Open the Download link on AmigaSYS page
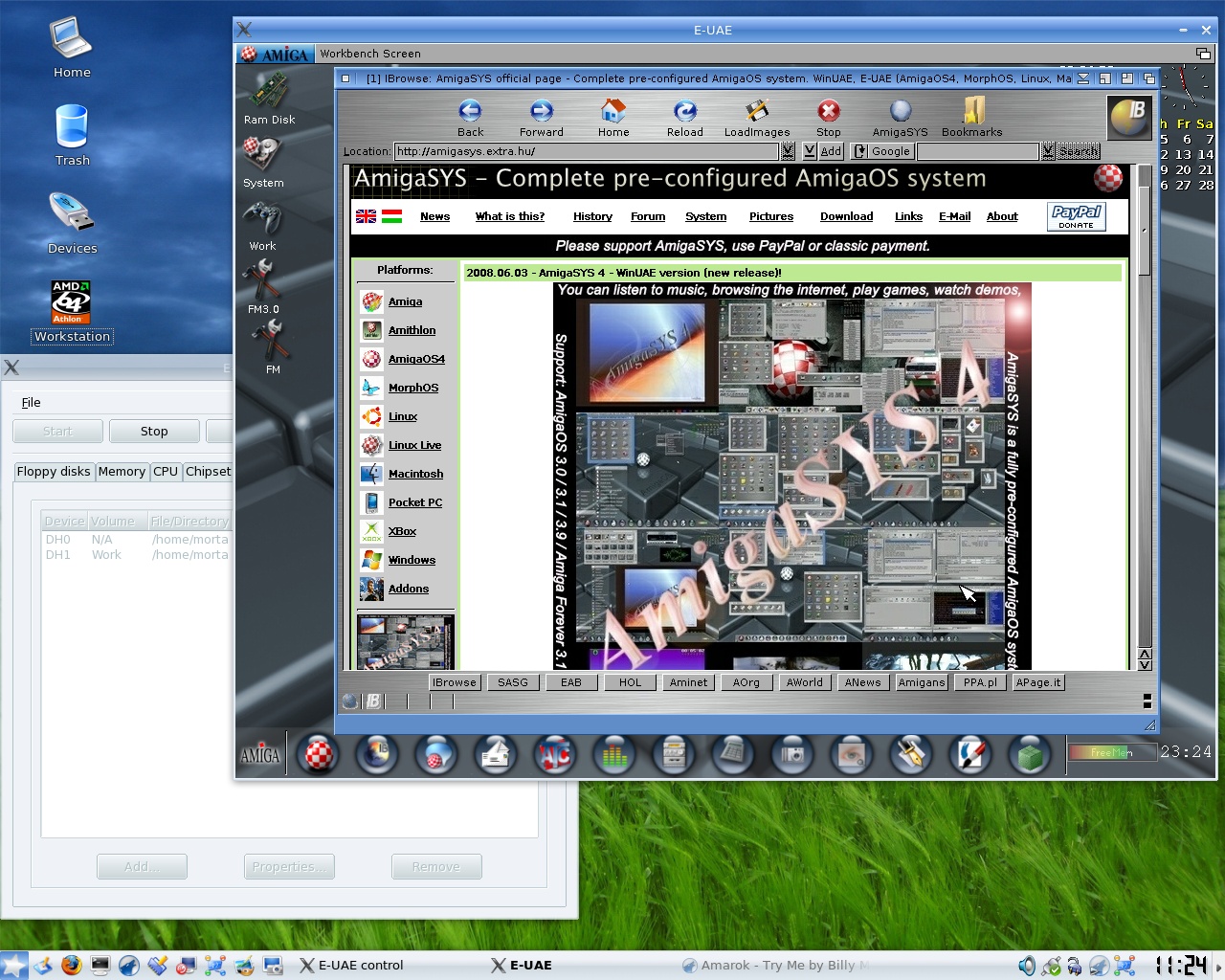The height and width of the screenshot is (980, 1225). [x=846, y=216]
